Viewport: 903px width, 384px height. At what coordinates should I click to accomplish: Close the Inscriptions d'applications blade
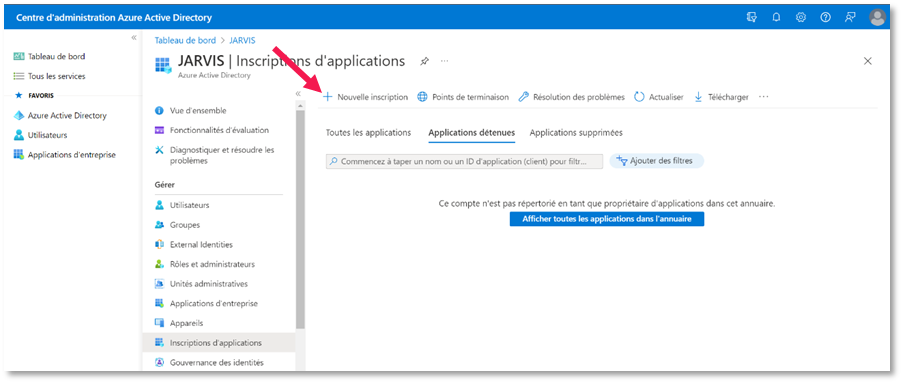point(868,61)
